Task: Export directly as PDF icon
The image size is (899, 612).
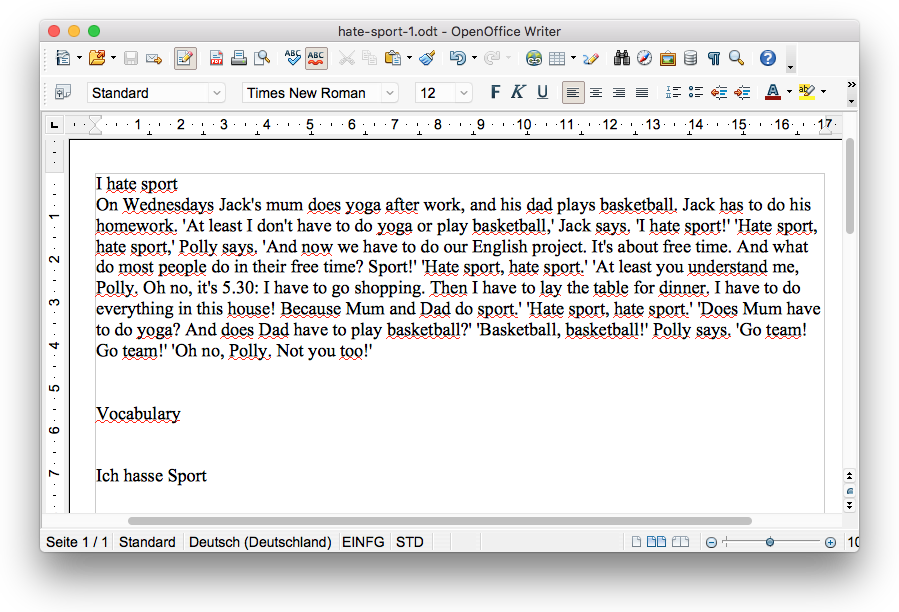Action: pos(216,58)
